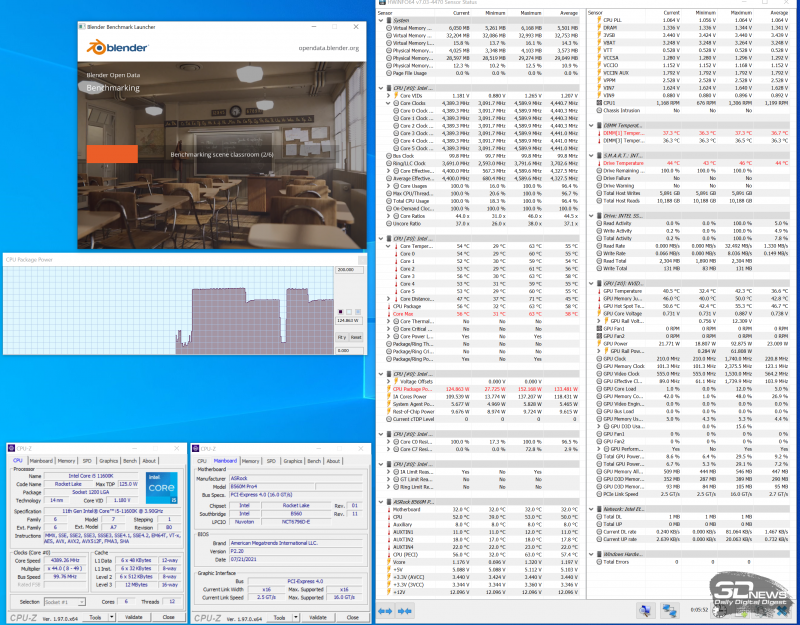Viewport: 800px width, 625px height.
Task: Open the Tools dropdown arrow in CPU-Z CPU window
Action: (x=112, y=617)
